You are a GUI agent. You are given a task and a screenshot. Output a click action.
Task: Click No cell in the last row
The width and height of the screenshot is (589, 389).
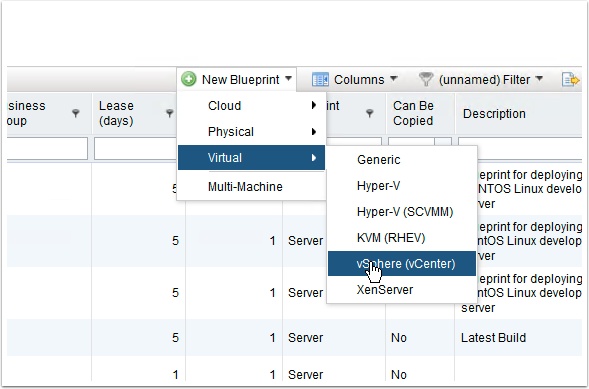[x=399, y=375]
